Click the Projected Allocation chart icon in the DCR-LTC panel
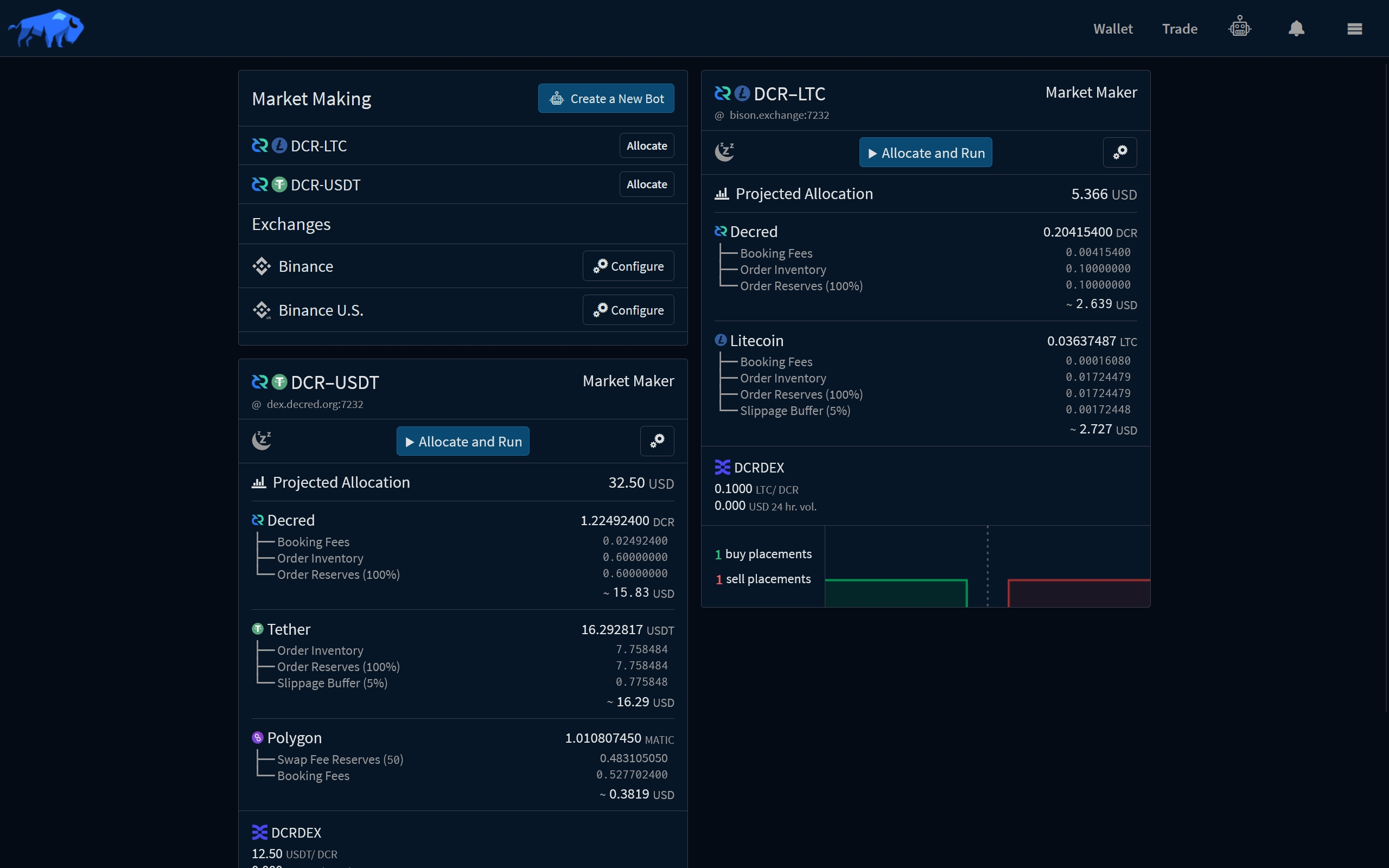This screenshot has height=868, width=1389. pyautogui.click(x=722, y=194)
